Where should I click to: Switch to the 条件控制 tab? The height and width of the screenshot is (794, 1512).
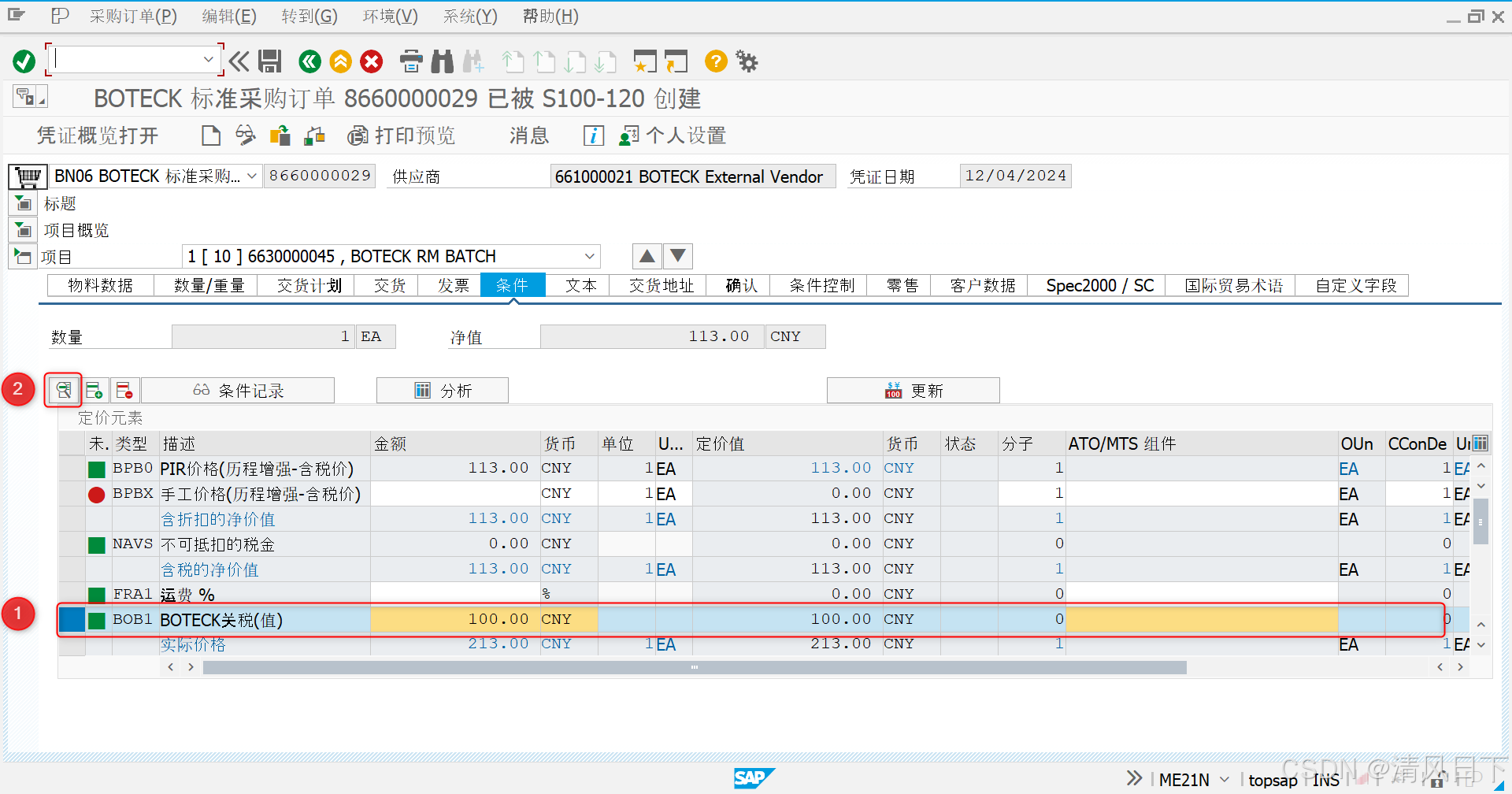822,285
